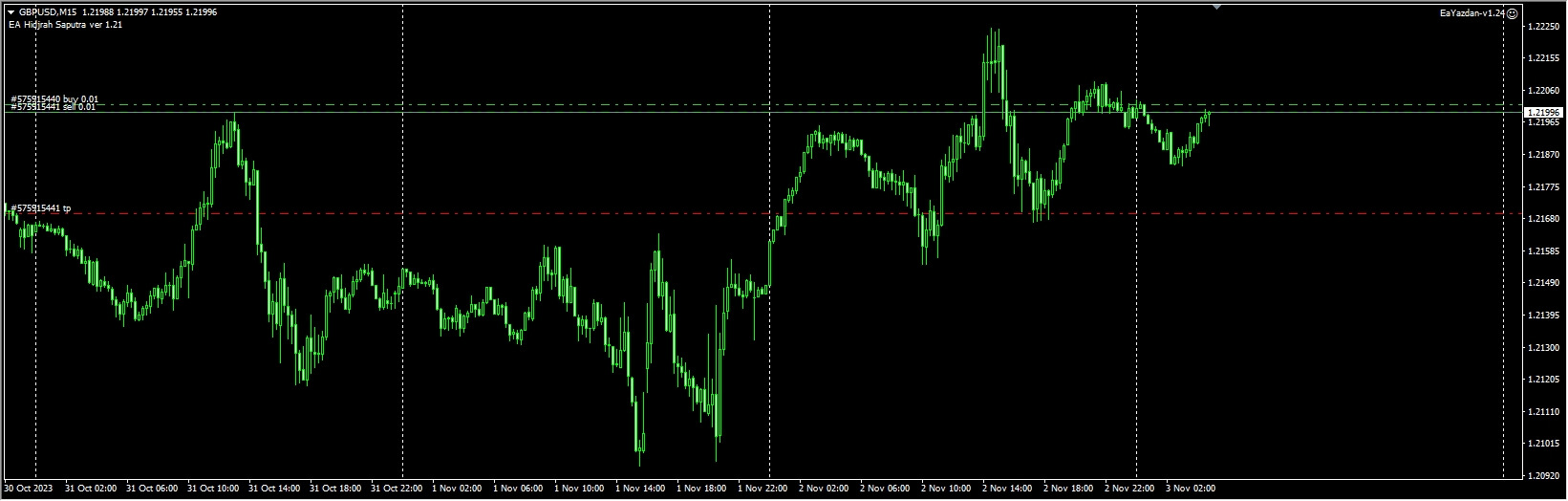Click the 1.22060 price scale label
This screenshot has width=1568, height=501.
coord(1544,91)
